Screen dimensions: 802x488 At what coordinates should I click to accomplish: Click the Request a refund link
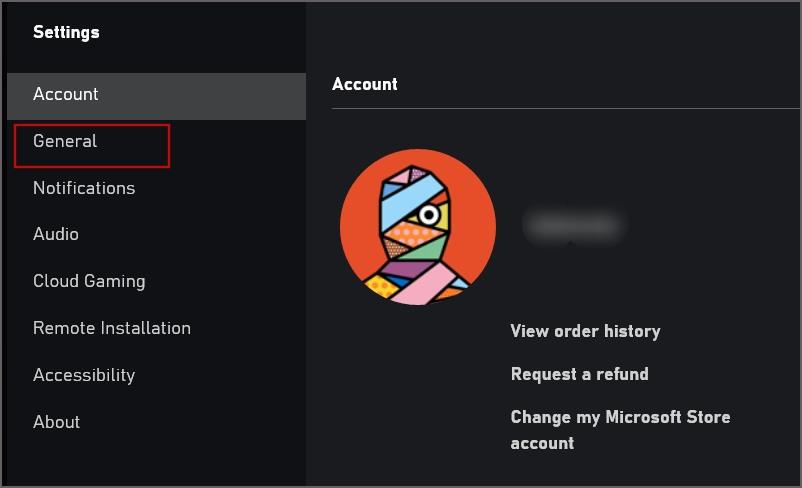click(x=580, y=374)
